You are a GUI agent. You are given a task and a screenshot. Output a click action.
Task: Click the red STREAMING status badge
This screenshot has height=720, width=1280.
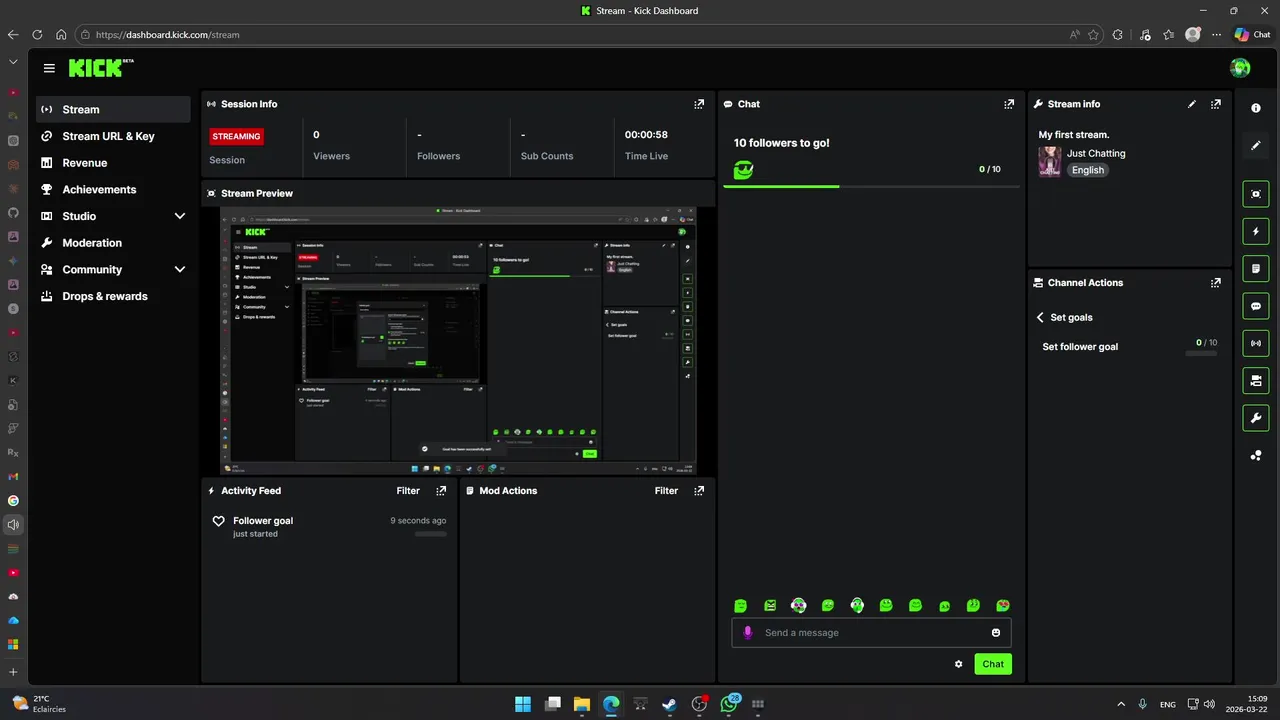point(236,136)
